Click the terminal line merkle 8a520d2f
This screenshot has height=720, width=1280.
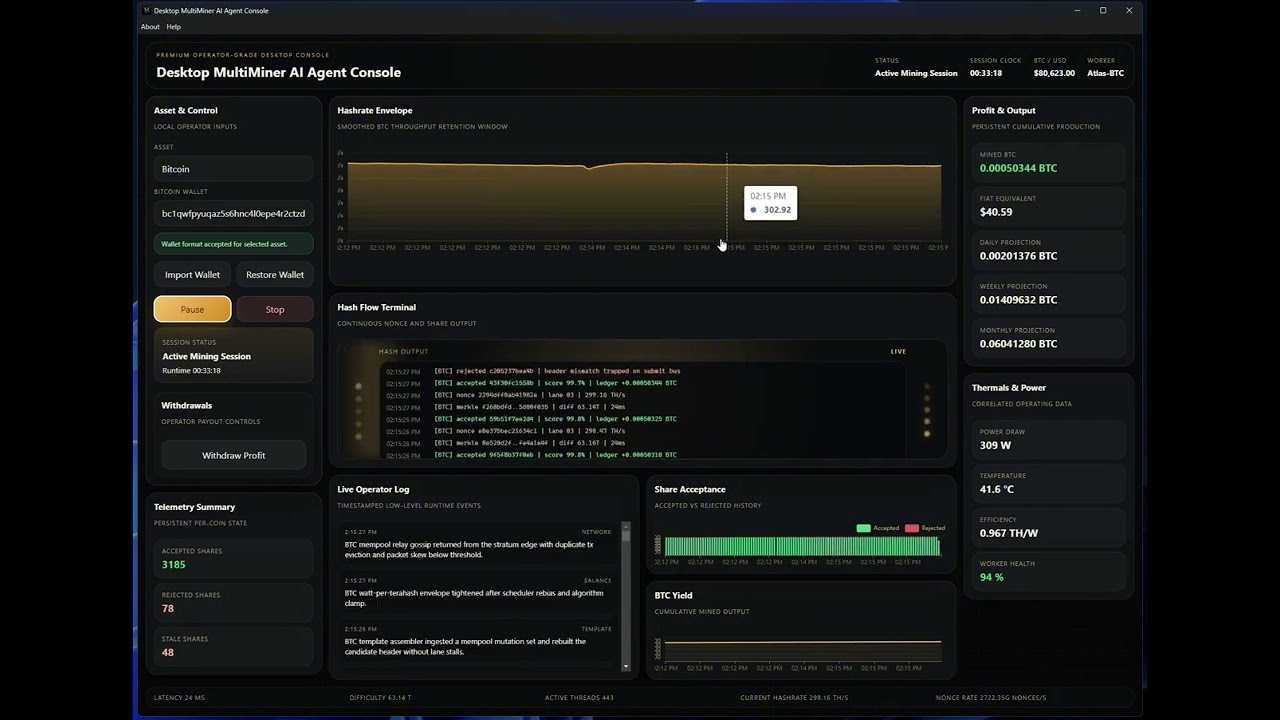[x=529, y=443]
